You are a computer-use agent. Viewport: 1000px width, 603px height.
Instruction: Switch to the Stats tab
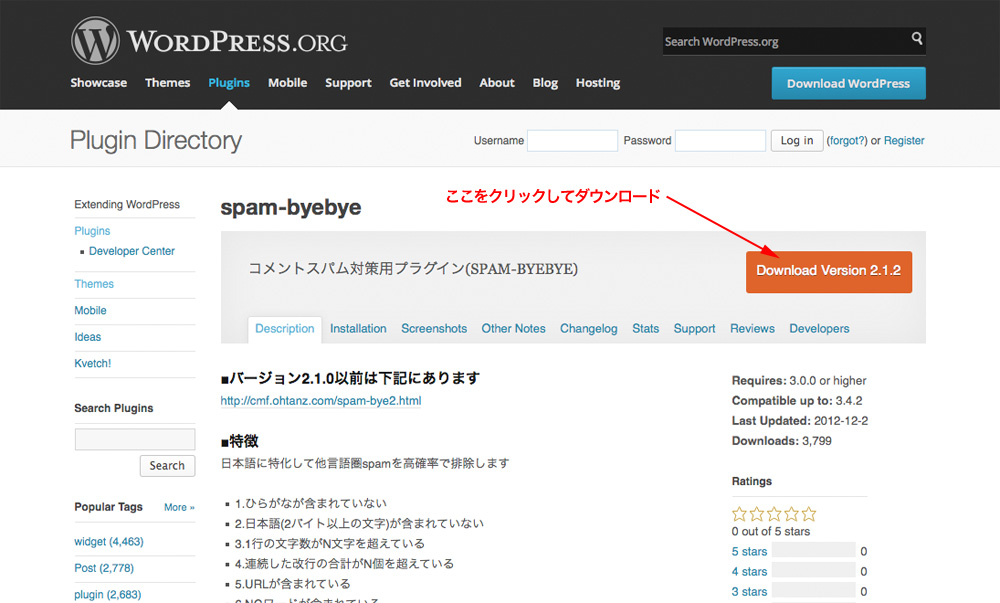click(645, 329)
